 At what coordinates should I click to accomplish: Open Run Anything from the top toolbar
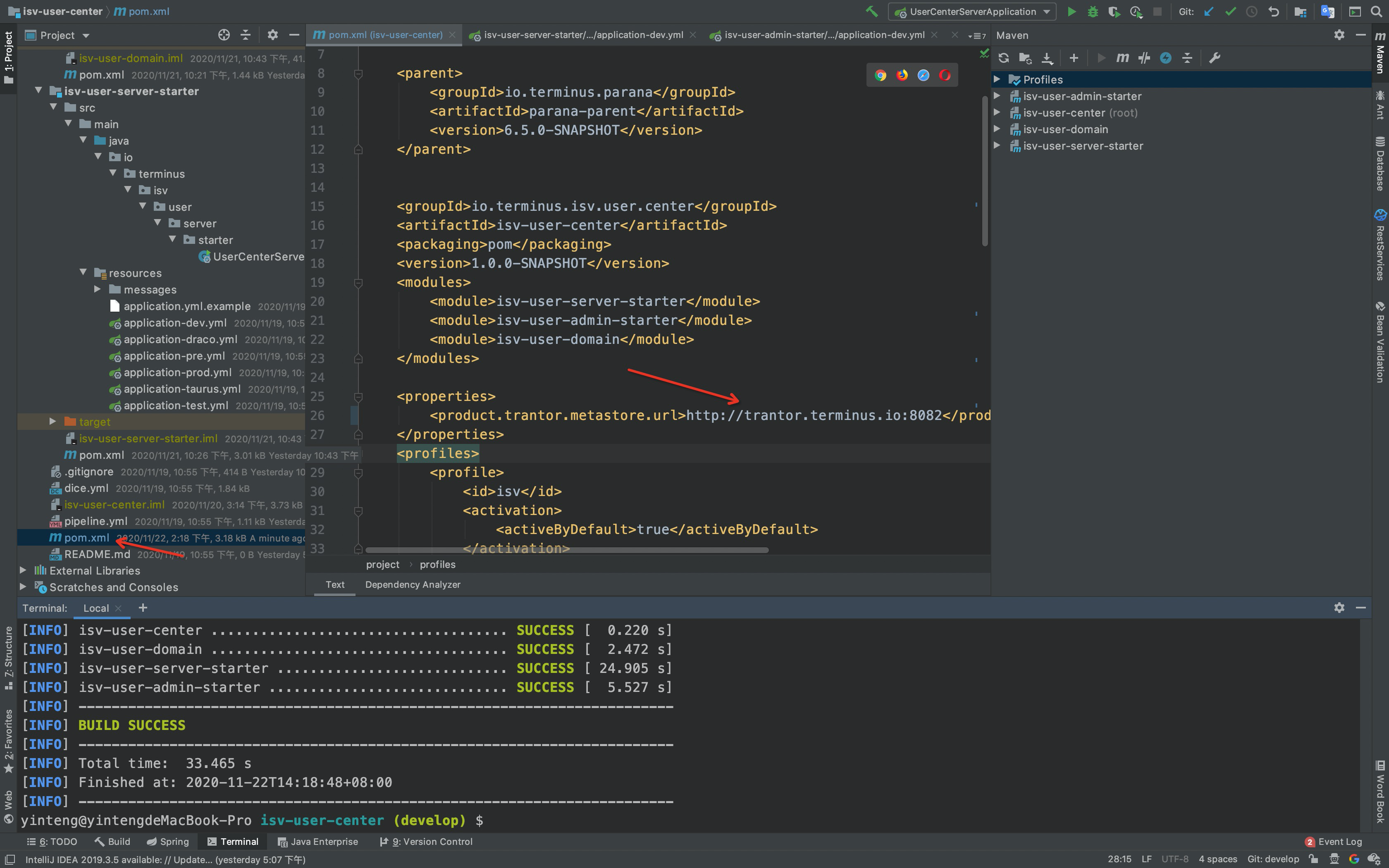coord(1355,12)
